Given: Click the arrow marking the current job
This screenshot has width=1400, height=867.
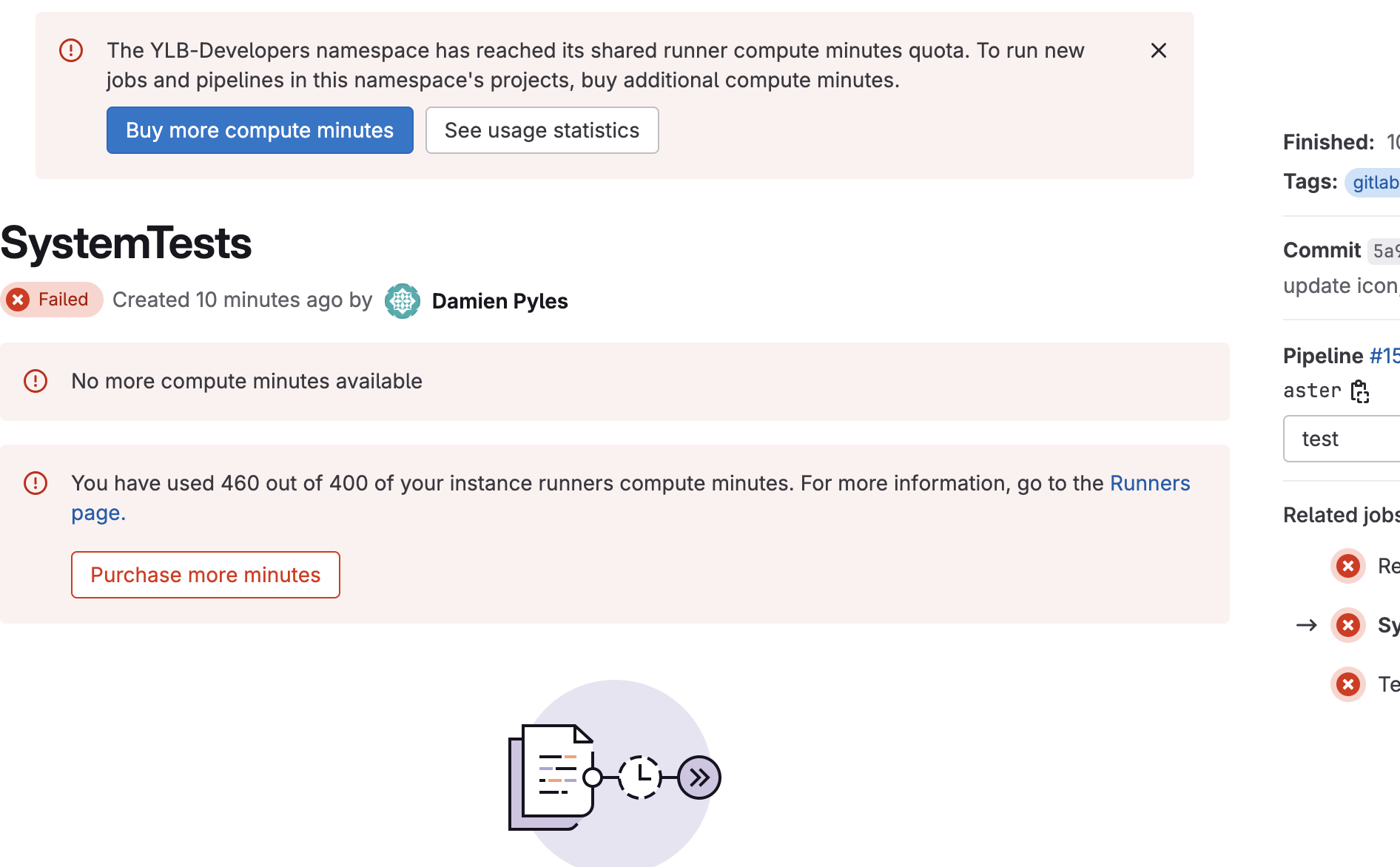Looking at the screenshot, I should [1307, 625].
